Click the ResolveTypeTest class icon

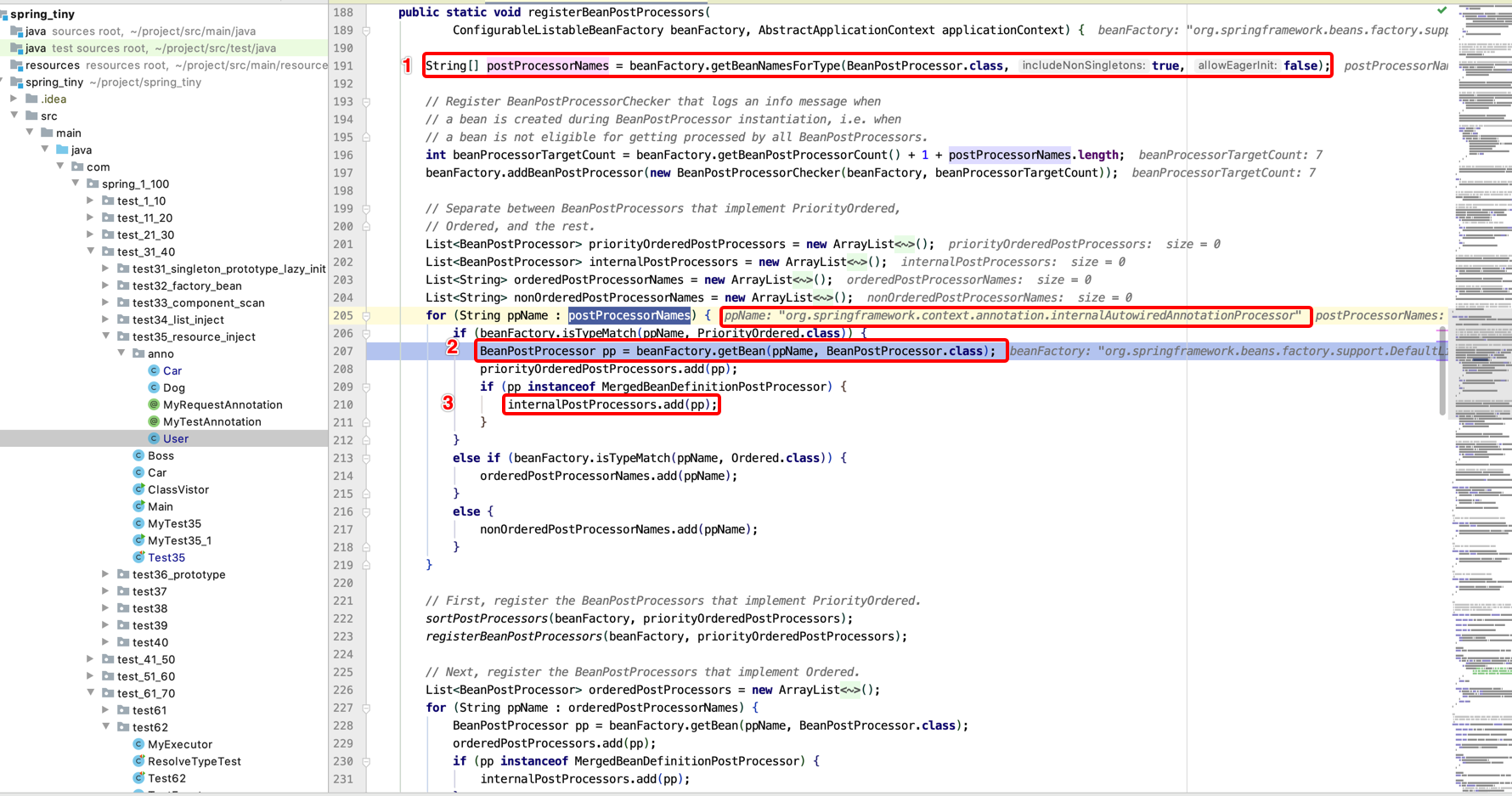[x=138, y=761]
